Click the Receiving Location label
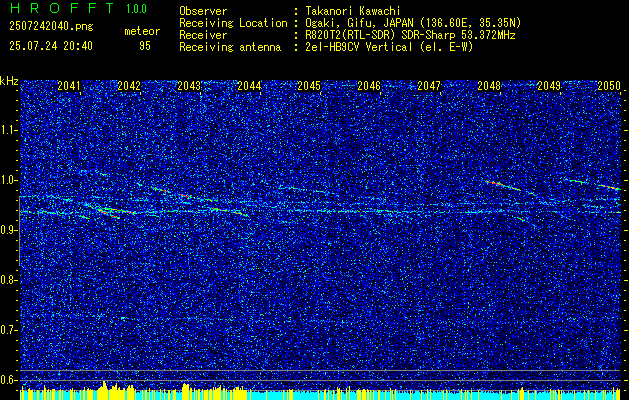 (x=233, y=23)
